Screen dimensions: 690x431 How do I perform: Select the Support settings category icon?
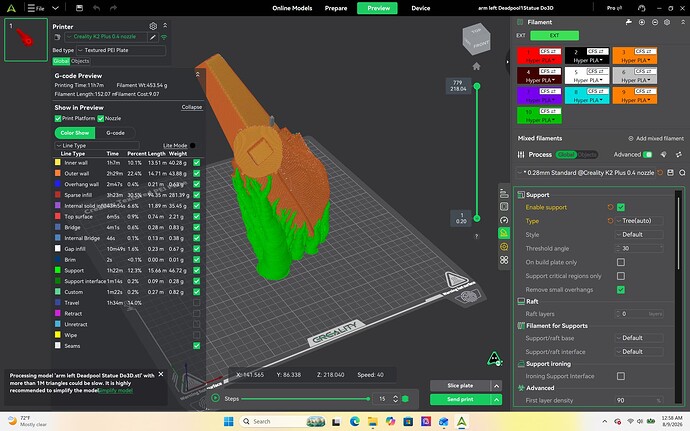pos(504,233)
